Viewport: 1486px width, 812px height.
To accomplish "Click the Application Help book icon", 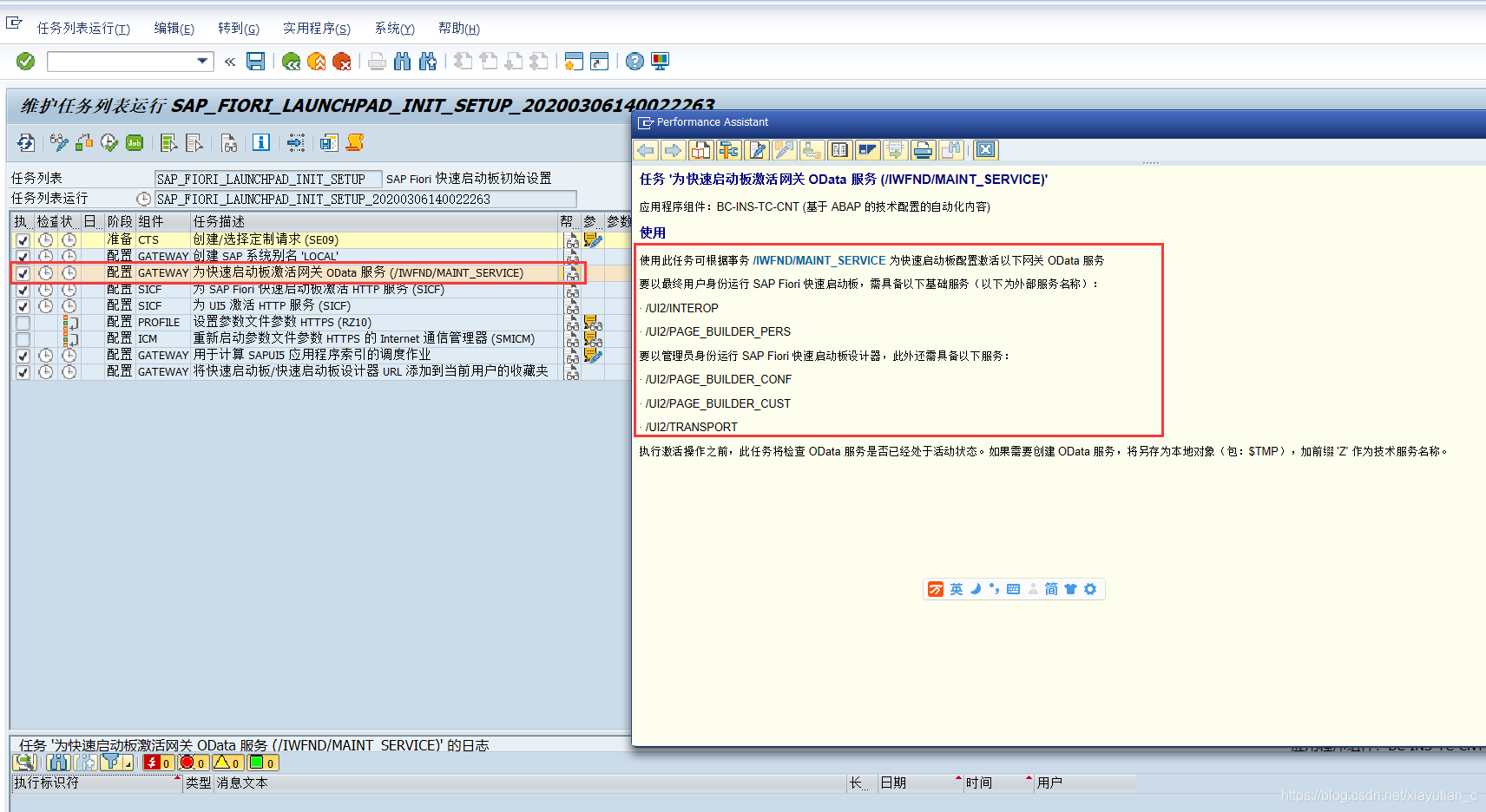I will click(701, 150).
